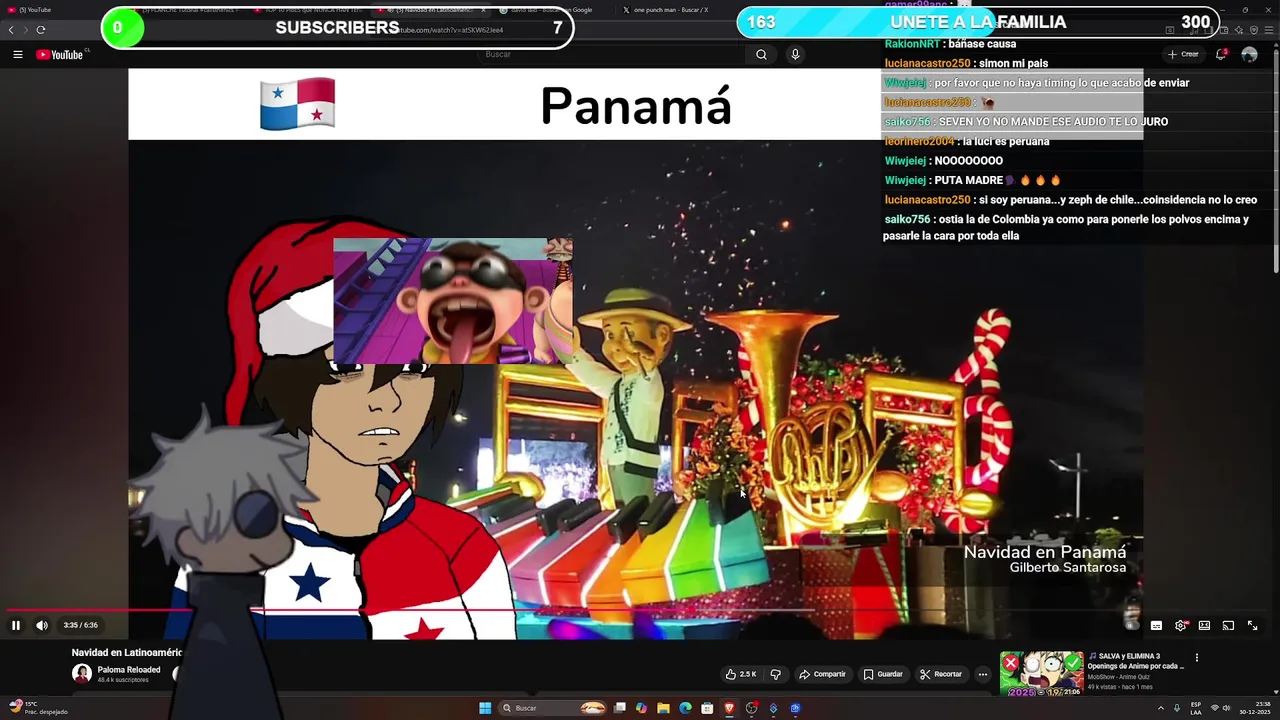Click ESP LAA language indicator
1280x720 pixels.
(x=1196, y=708)
